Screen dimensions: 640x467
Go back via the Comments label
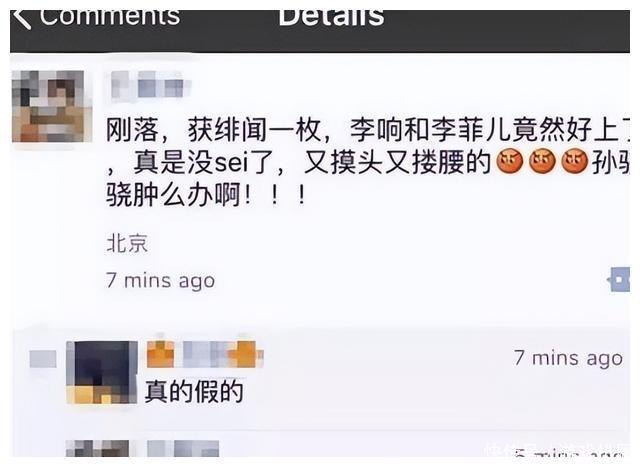tap(109, 18)
